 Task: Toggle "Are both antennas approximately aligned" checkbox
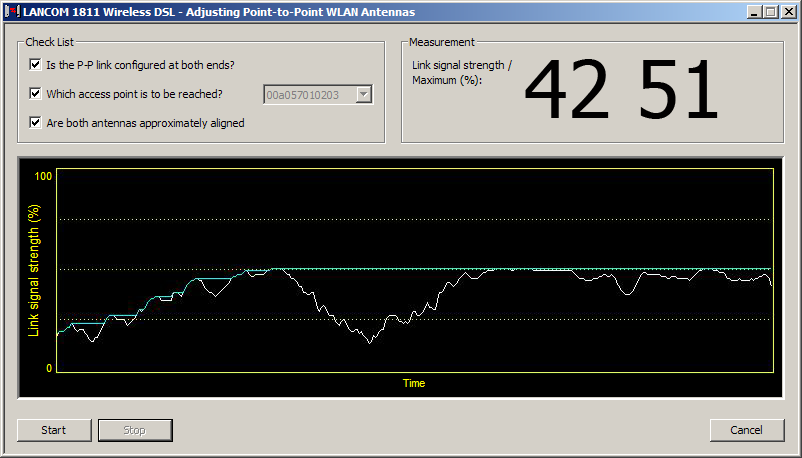[x=36, y=123]
